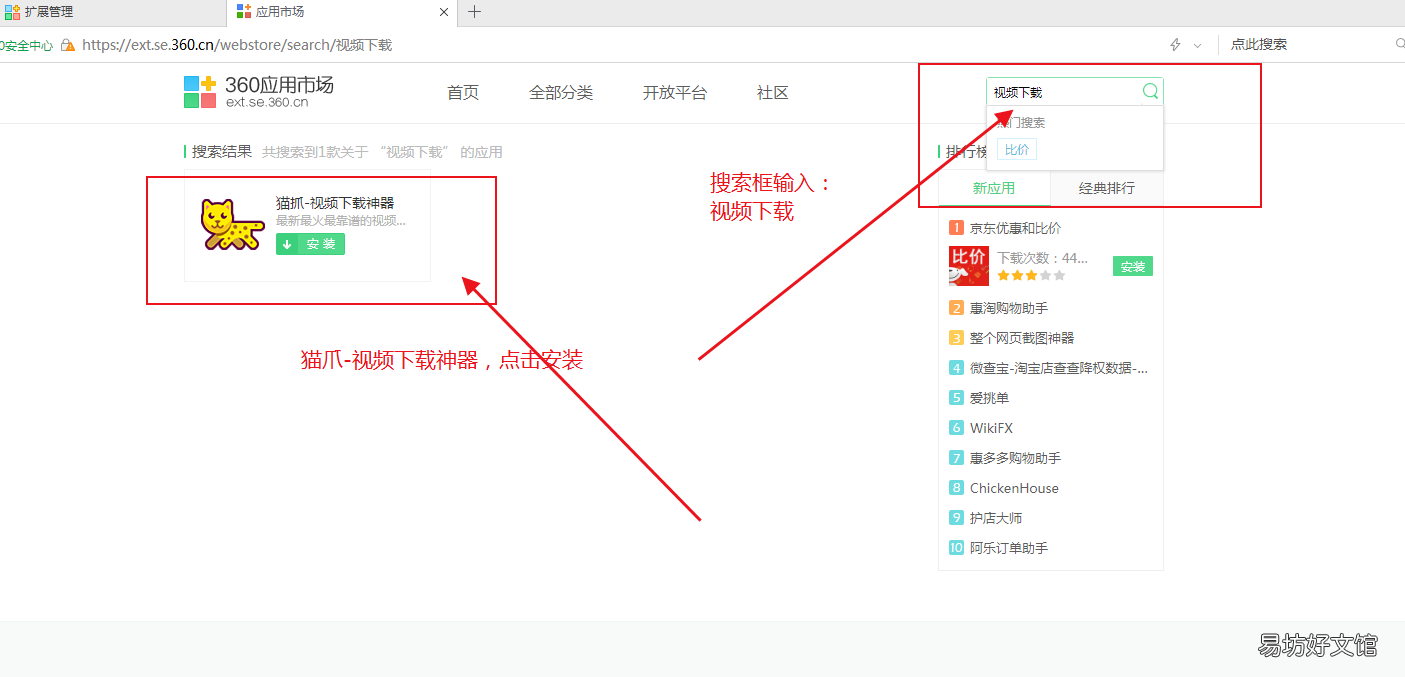Click the lock warning icon in address bar
The image size is (1405, 677).
68,45
